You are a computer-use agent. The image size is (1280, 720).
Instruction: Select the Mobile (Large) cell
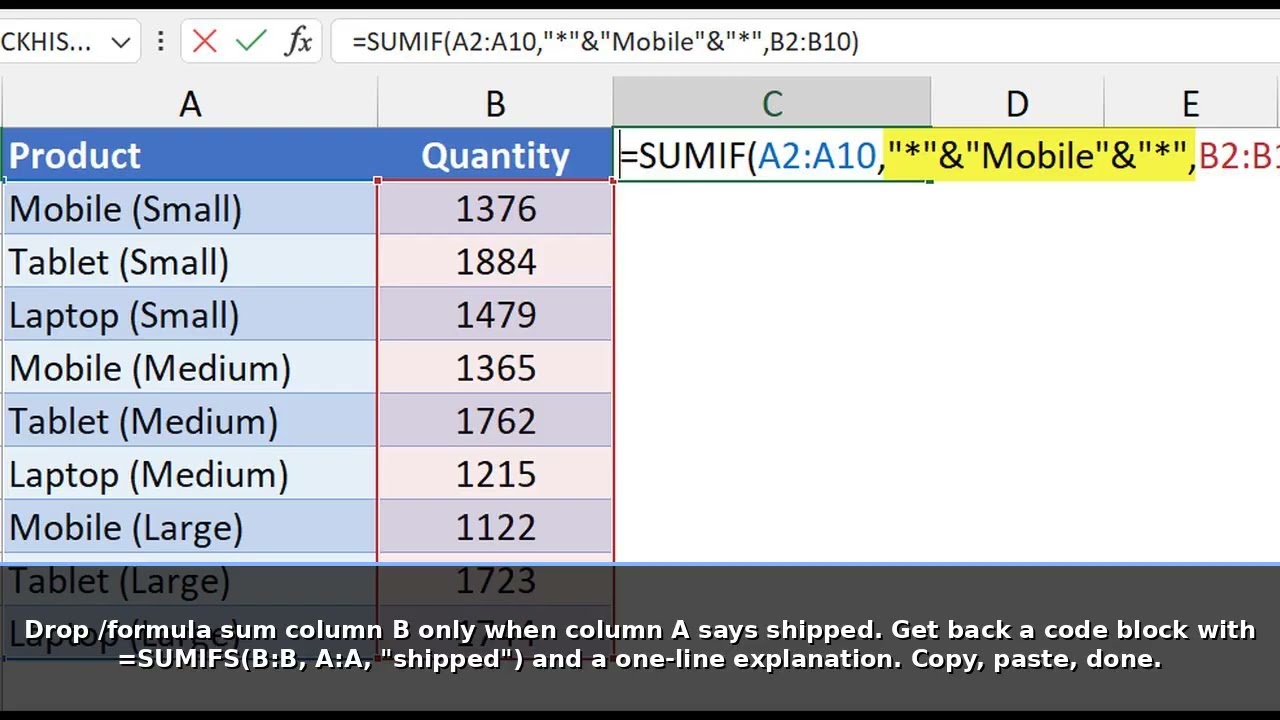pos(190,526)
